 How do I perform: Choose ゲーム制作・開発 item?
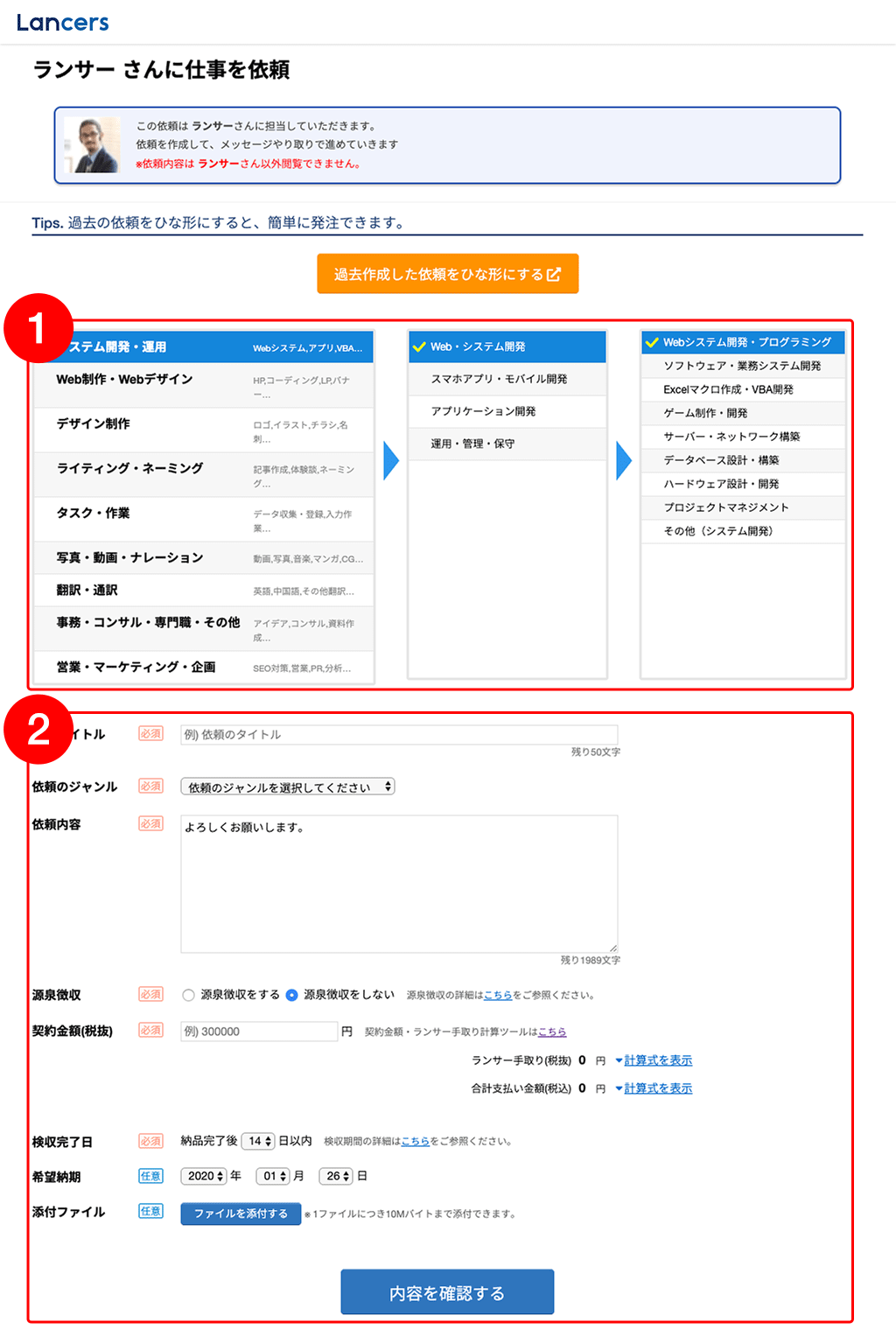(743, 413)
